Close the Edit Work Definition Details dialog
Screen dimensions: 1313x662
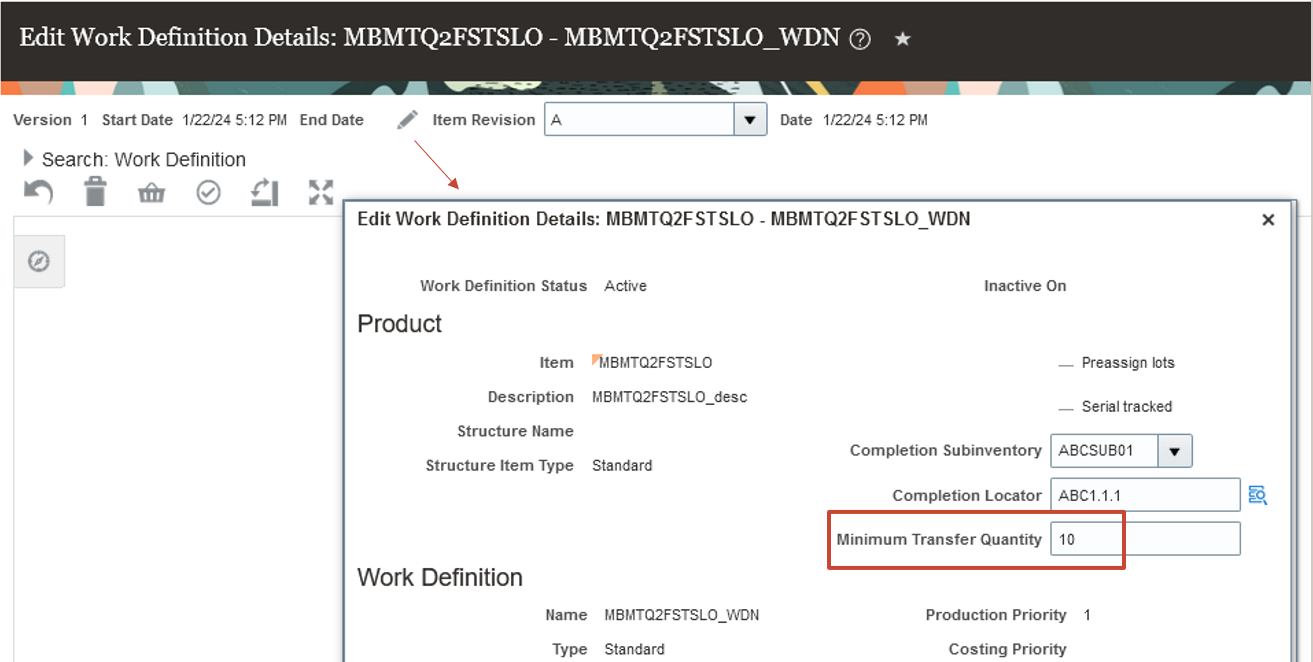click(1268, 219)
